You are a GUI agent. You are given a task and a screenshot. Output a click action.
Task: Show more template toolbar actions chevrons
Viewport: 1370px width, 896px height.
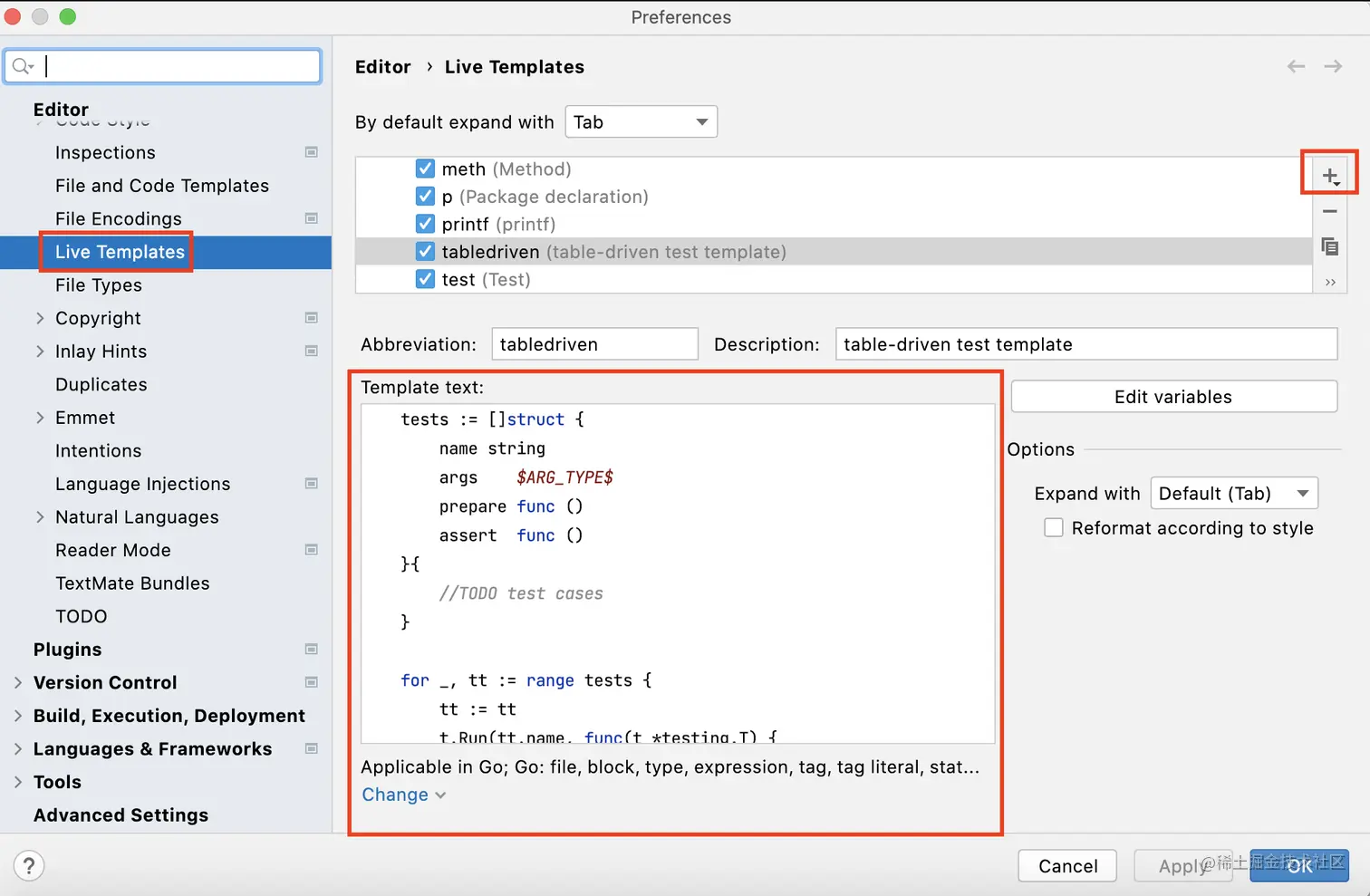coord(1329,282)
